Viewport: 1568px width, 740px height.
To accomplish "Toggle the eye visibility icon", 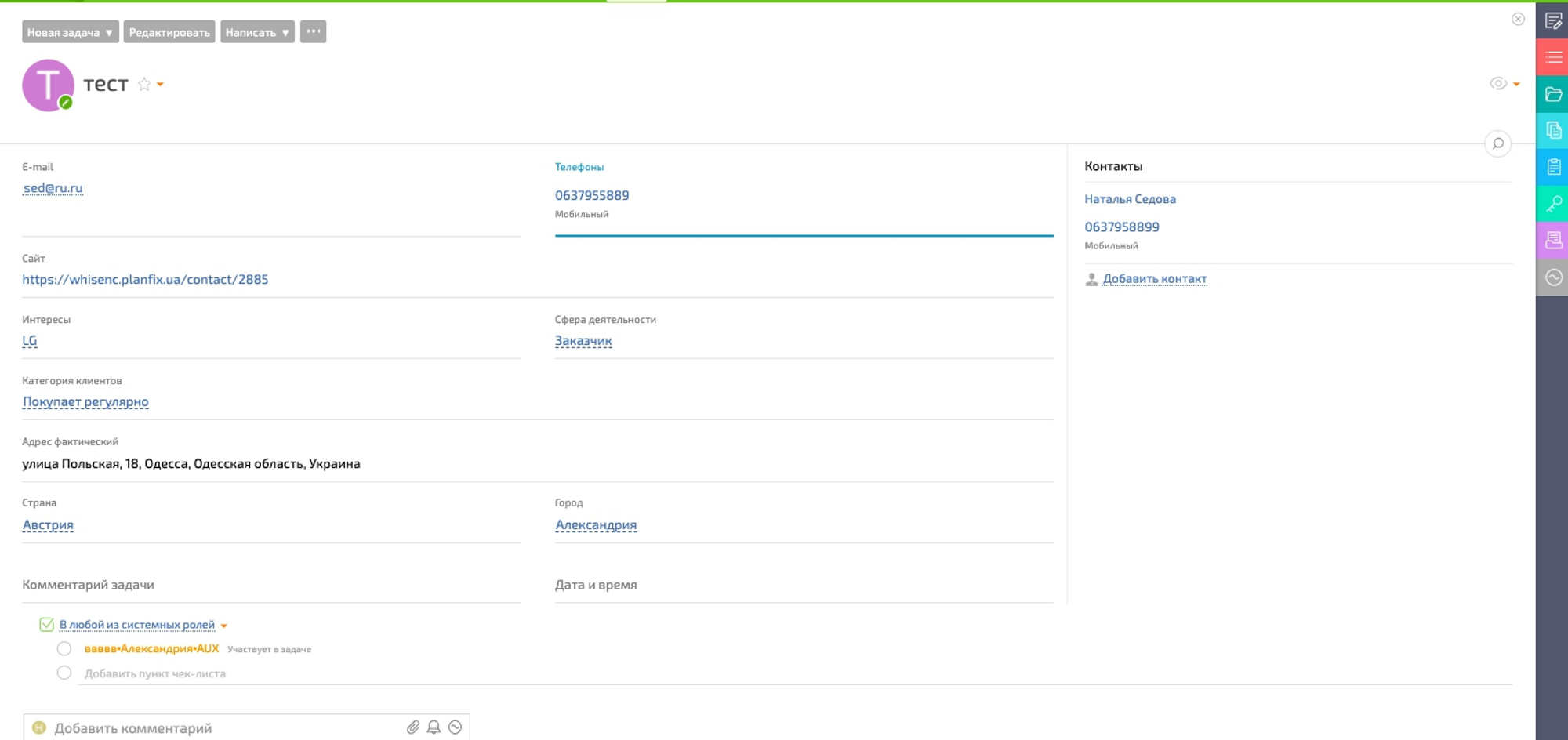I will [1497, 84].
